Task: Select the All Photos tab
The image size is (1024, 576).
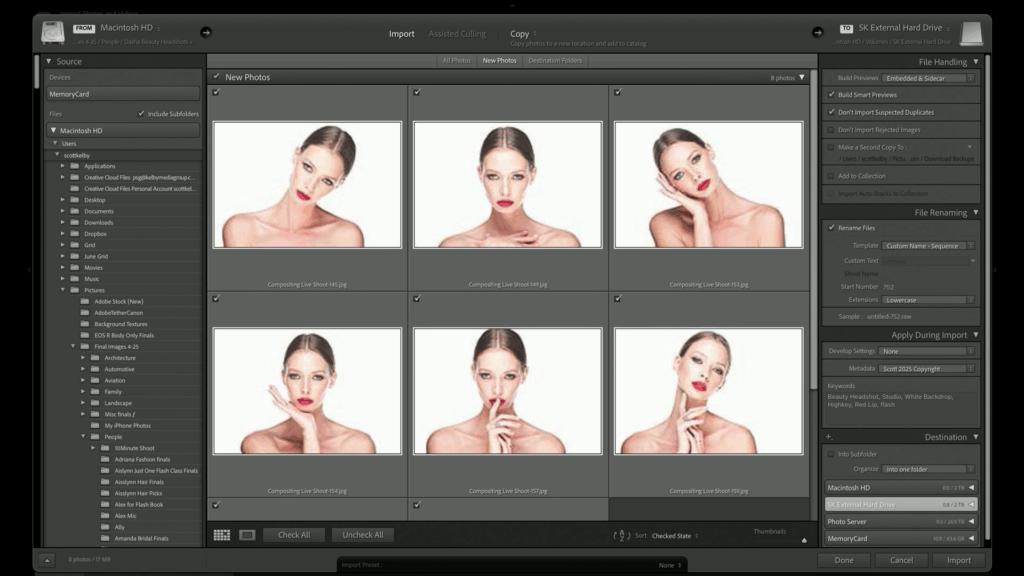Action: (456, 61)
